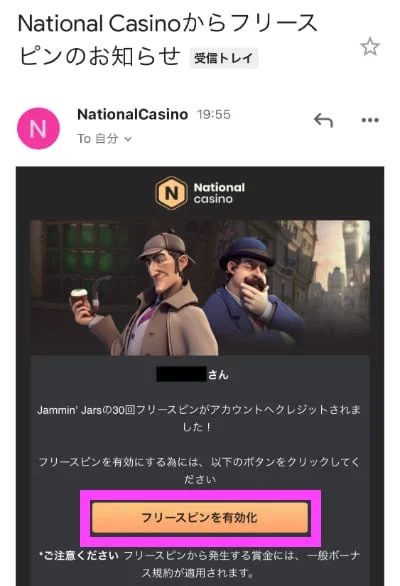Tap the pipe-holding detective in the banner
This screenshot has height=586, width=400.
150,295
